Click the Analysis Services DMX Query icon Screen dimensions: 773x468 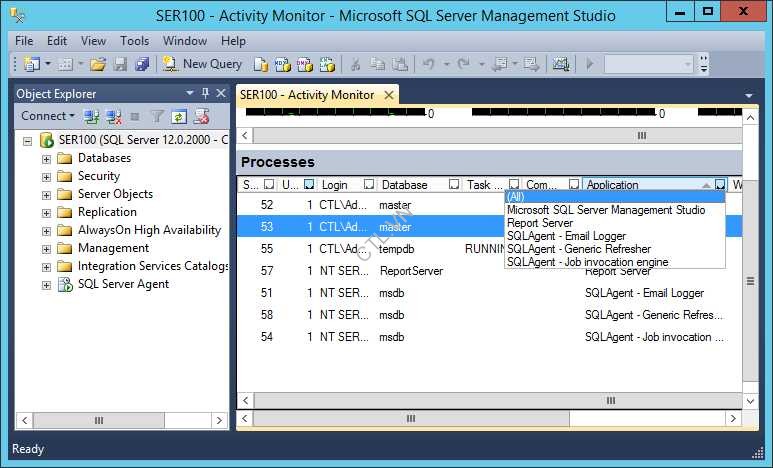click(305, 65)
